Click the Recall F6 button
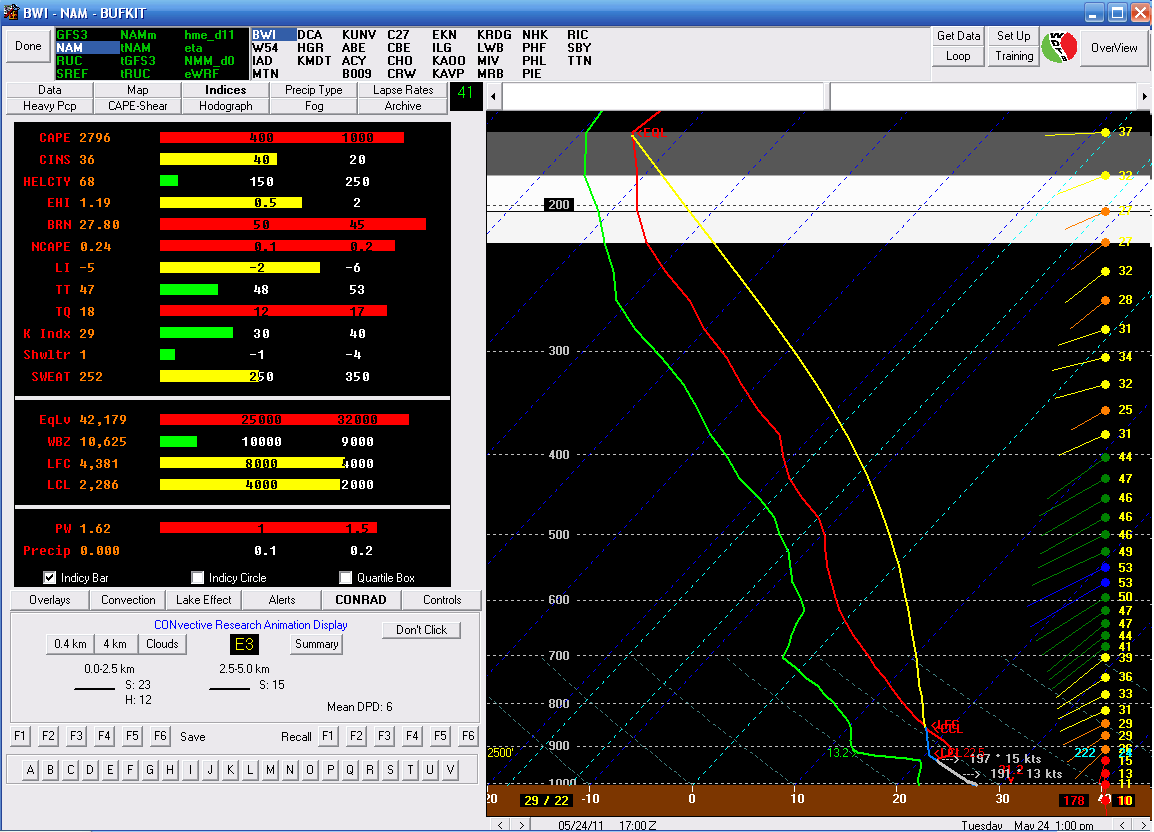 pos(468,736)
